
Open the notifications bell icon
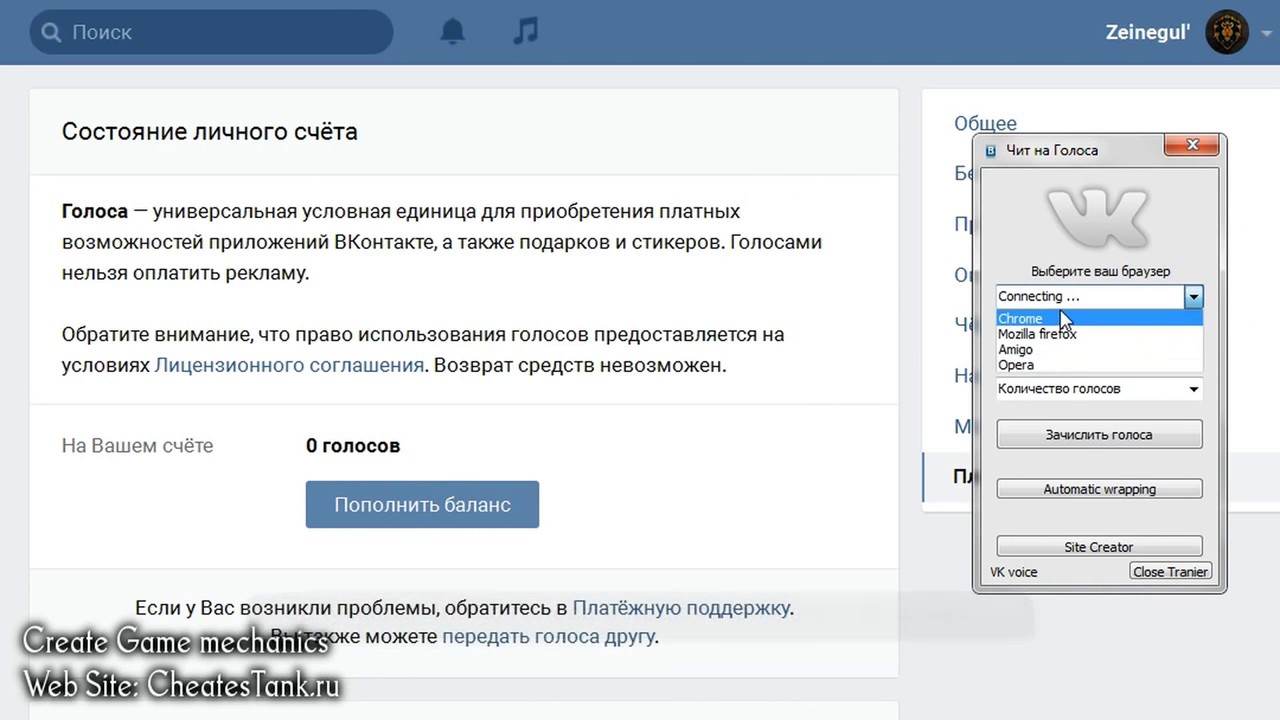click(453, 32)
